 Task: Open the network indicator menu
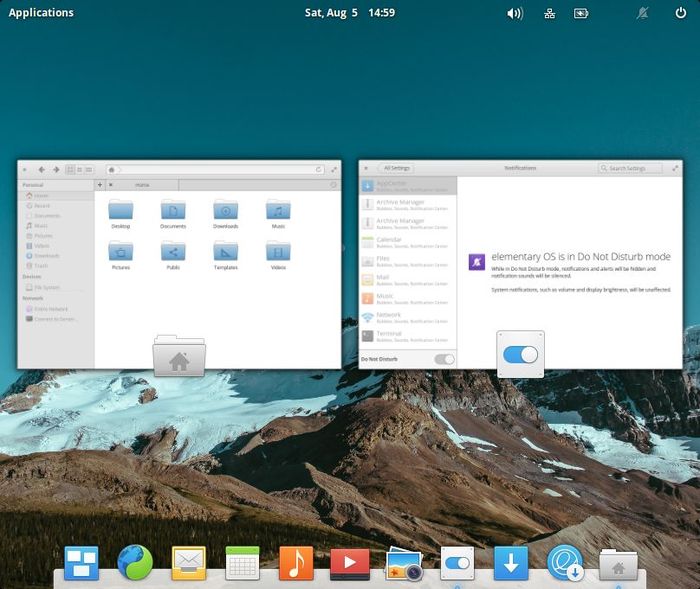click(x=549, y=13)
